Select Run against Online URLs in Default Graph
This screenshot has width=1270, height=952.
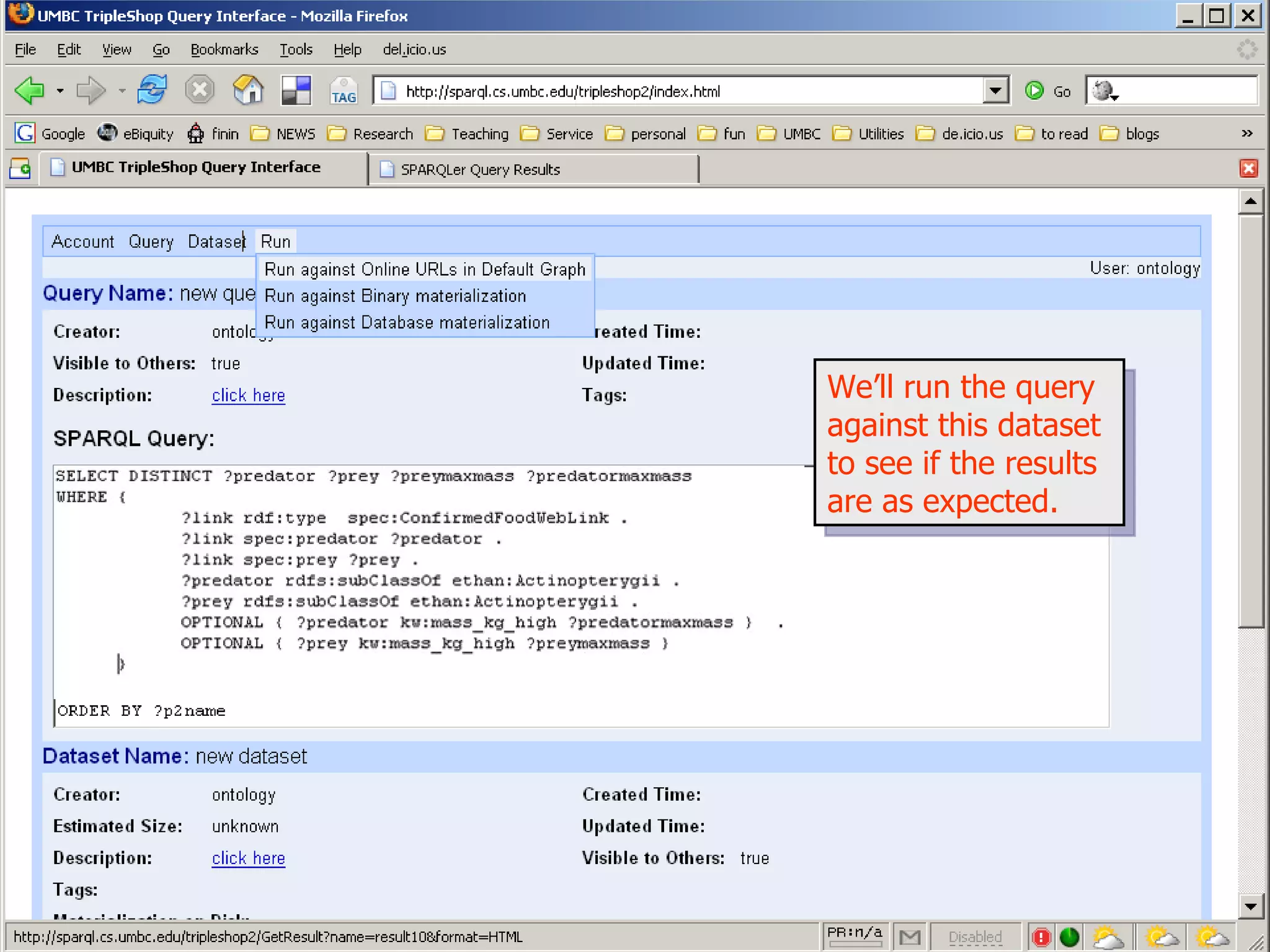pos(425,270)
